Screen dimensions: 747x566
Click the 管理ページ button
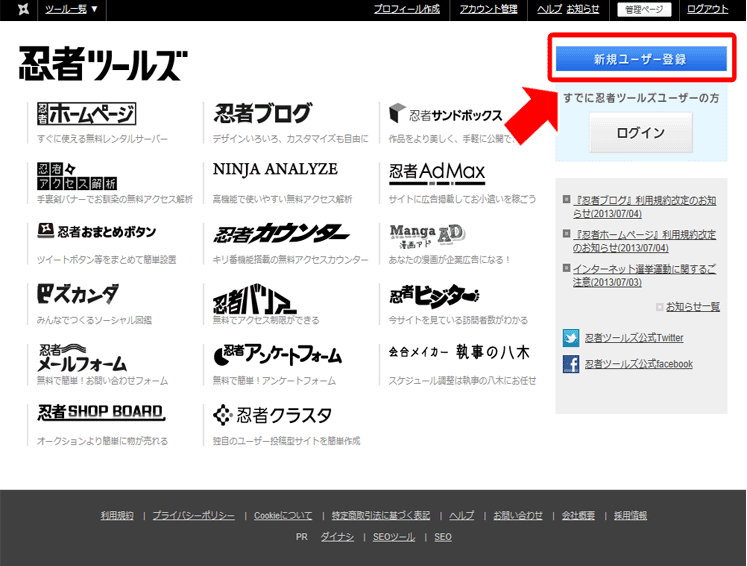point(644,10)
